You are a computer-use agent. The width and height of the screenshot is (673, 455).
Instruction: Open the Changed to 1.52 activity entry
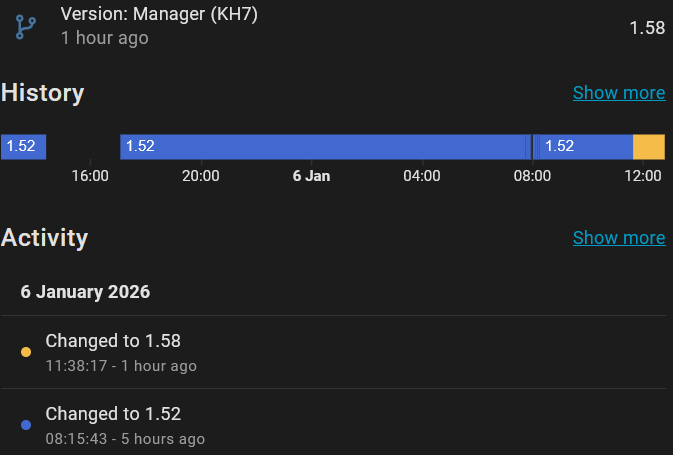(x=113, y=414)
